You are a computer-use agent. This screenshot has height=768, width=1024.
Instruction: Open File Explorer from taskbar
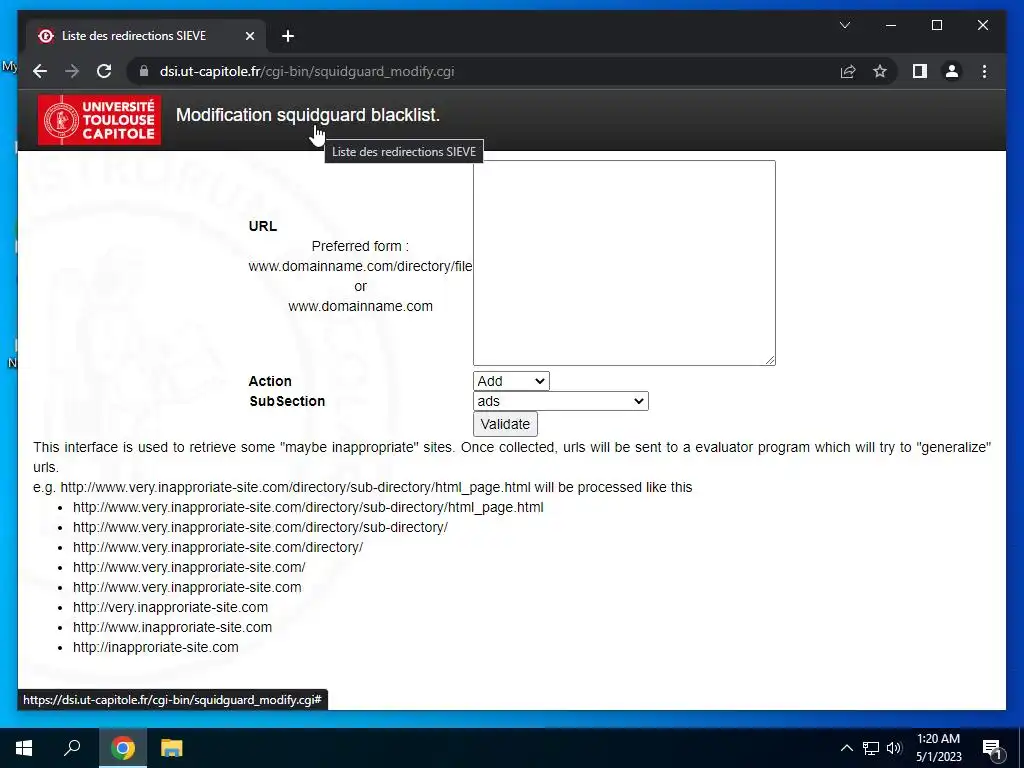[x=171, y=748]
